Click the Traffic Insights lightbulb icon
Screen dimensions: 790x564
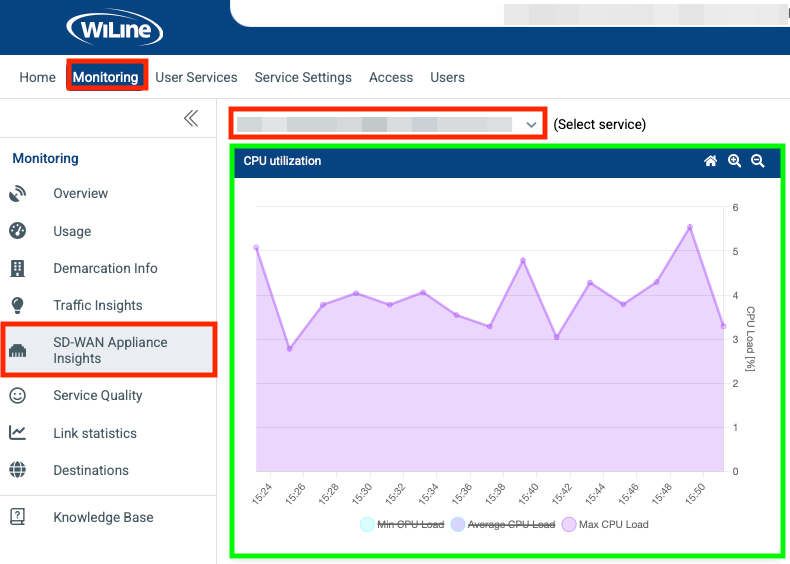coord(17,305)
